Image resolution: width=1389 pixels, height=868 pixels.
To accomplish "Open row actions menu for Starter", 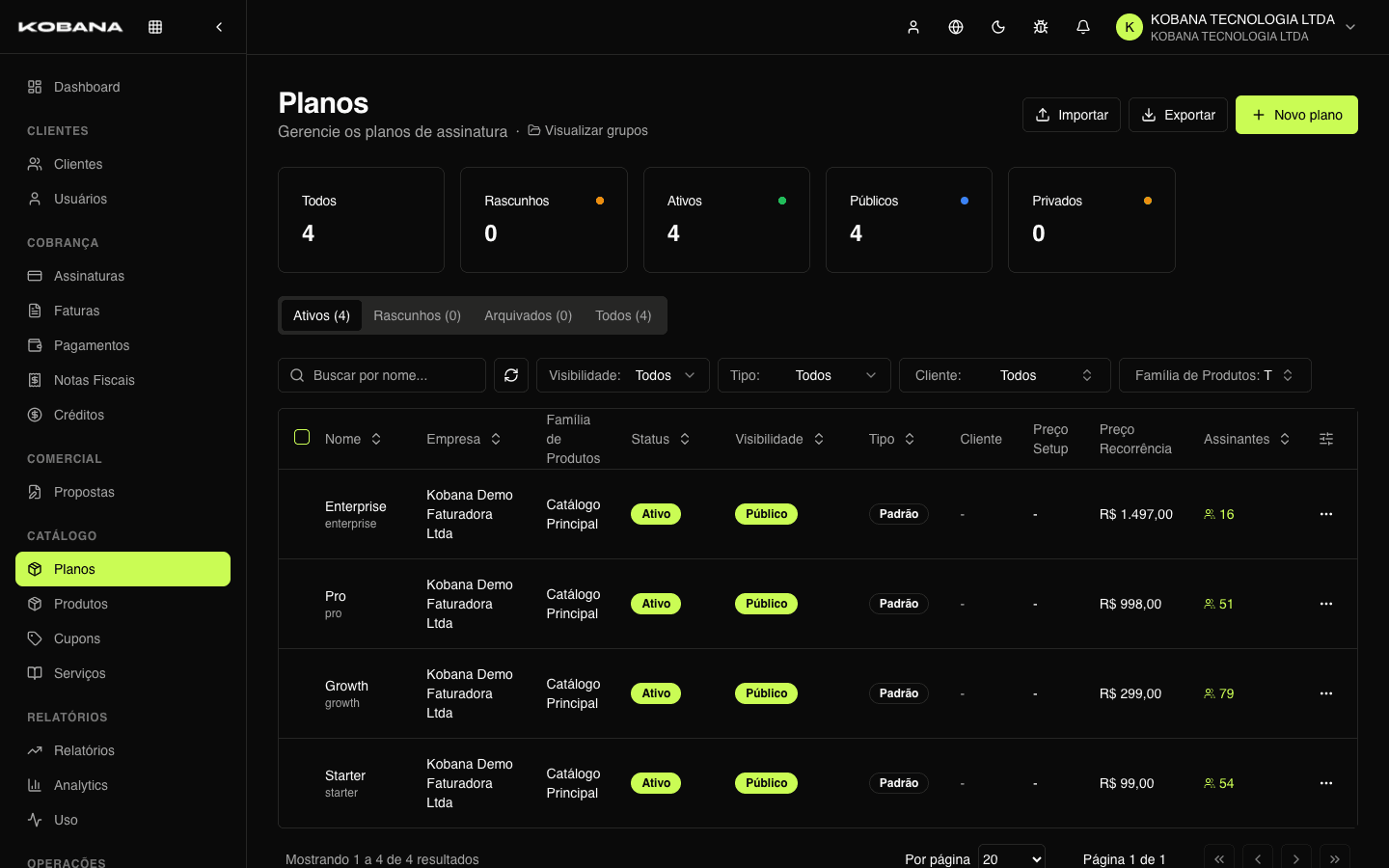I will [x=1326, y=783].
